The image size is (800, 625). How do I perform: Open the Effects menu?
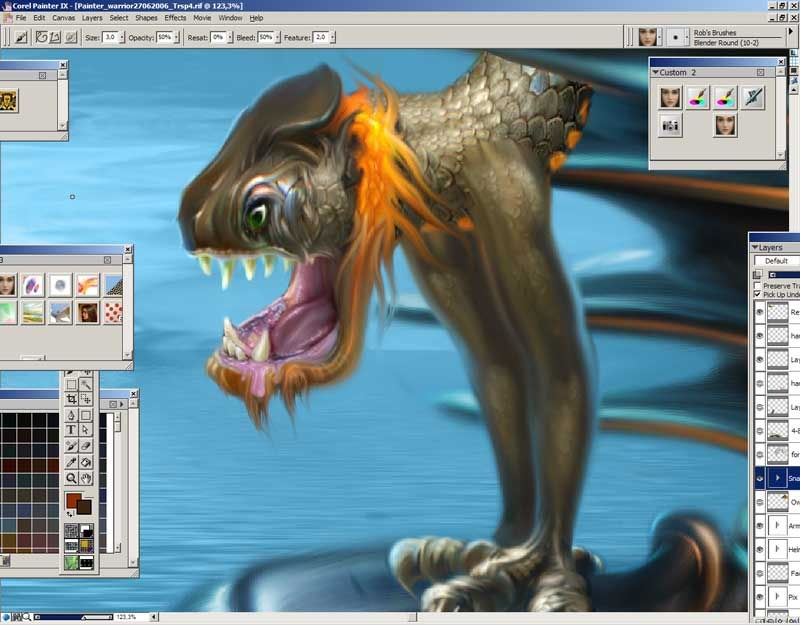175,18
